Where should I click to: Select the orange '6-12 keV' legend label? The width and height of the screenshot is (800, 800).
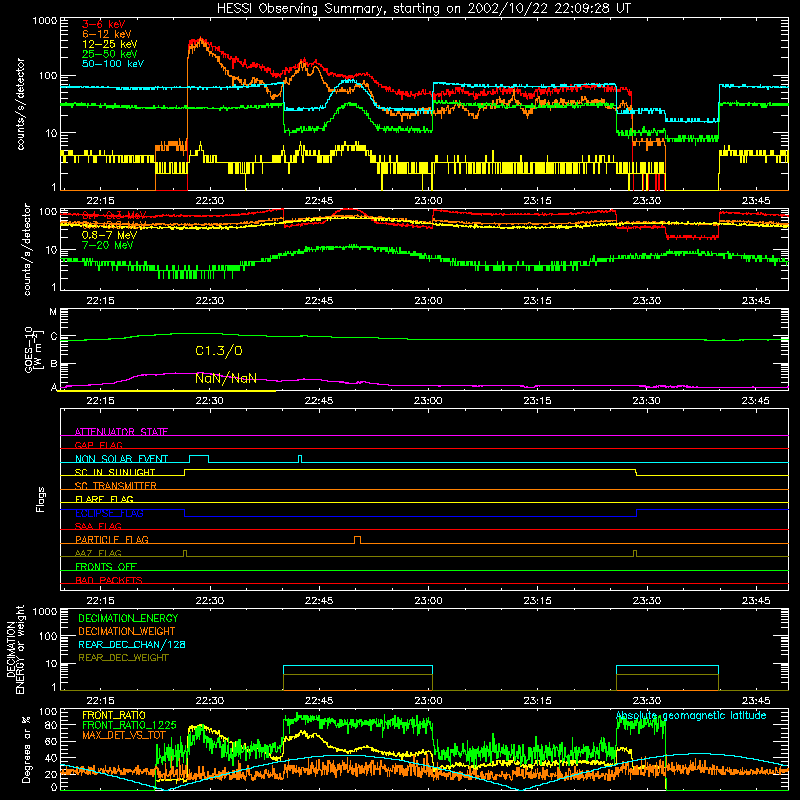click(107, 34)
